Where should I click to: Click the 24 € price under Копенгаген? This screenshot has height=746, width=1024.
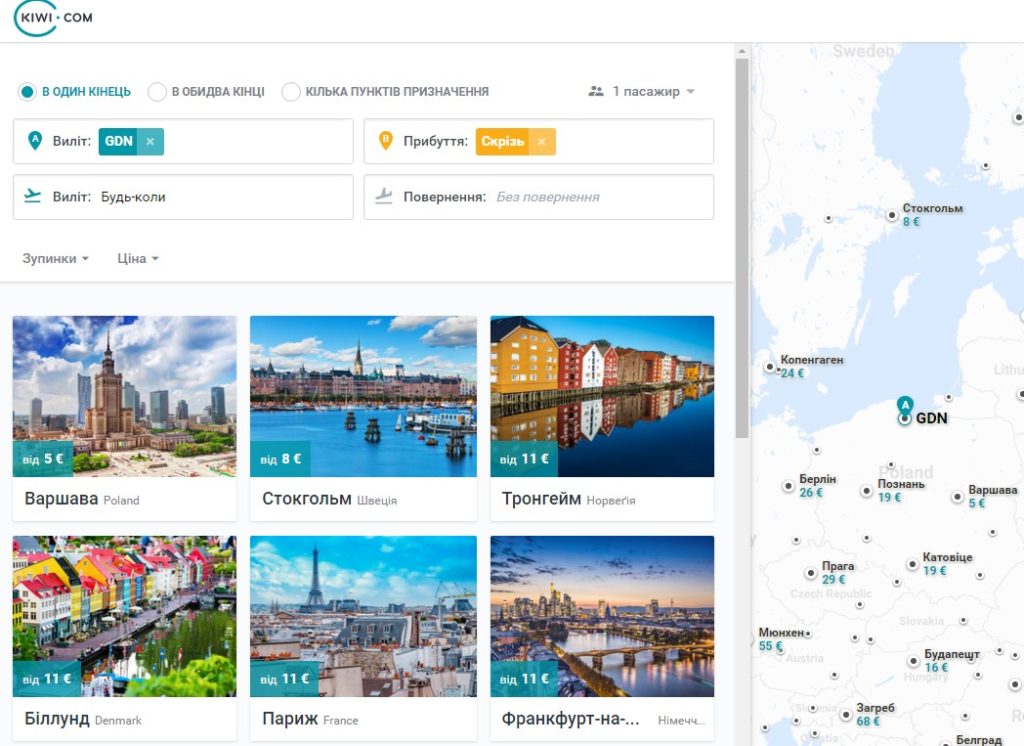click(x=792, y=373)
